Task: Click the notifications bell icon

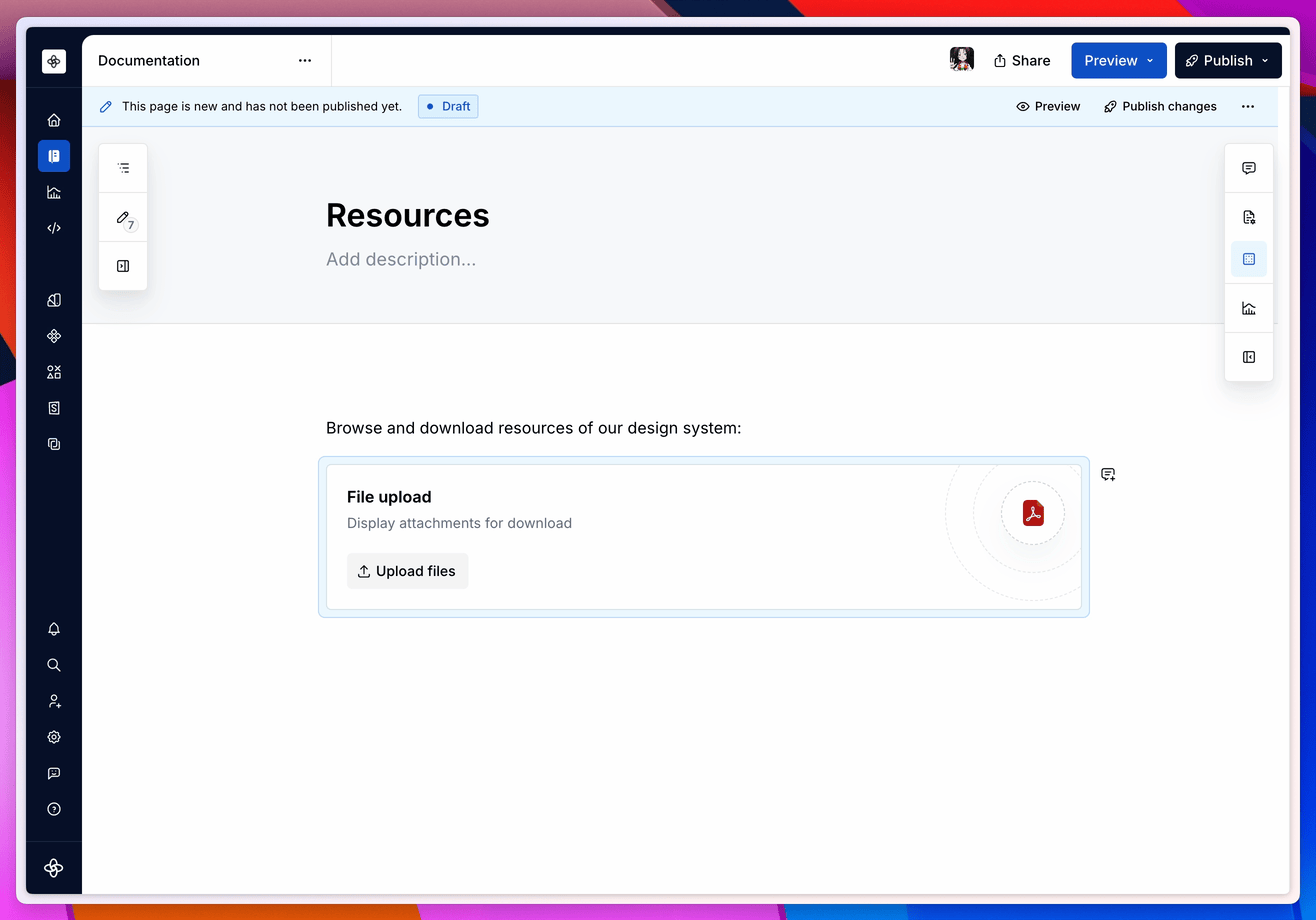Action: [x=54, y=629]
